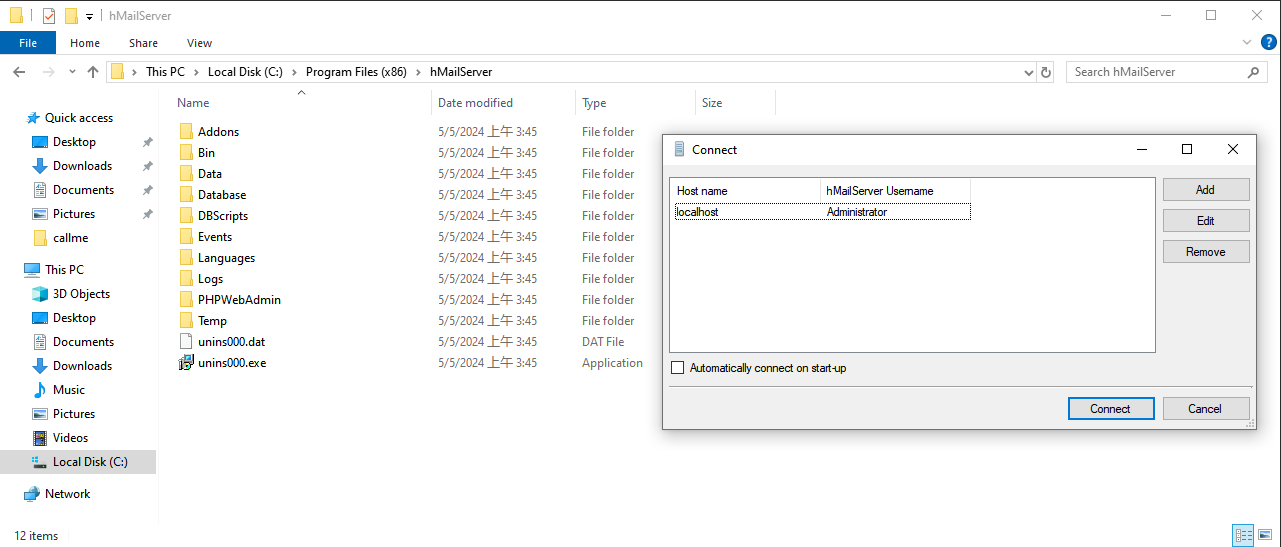Select the PHPWebAdmin folder icon
Image resolution: width=1281 pixels, height=547 pixels.
(x=186, y=300)
